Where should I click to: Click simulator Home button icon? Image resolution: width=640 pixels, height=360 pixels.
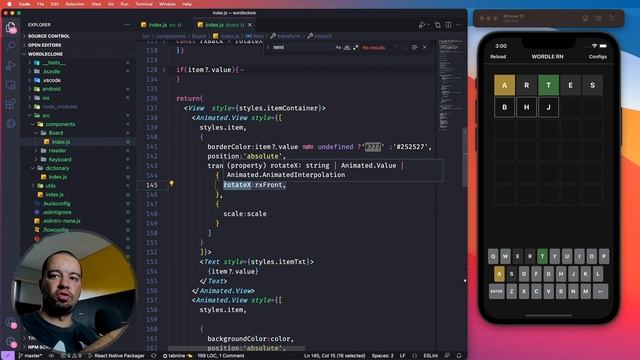click(585, 18)
